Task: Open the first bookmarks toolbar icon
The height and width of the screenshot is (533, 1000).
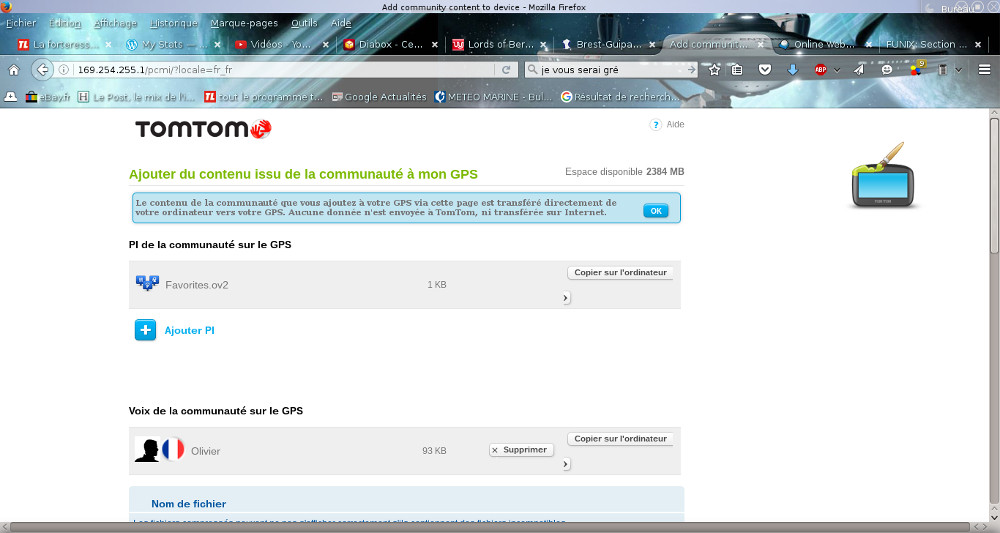Action: (x=11, y=97)
